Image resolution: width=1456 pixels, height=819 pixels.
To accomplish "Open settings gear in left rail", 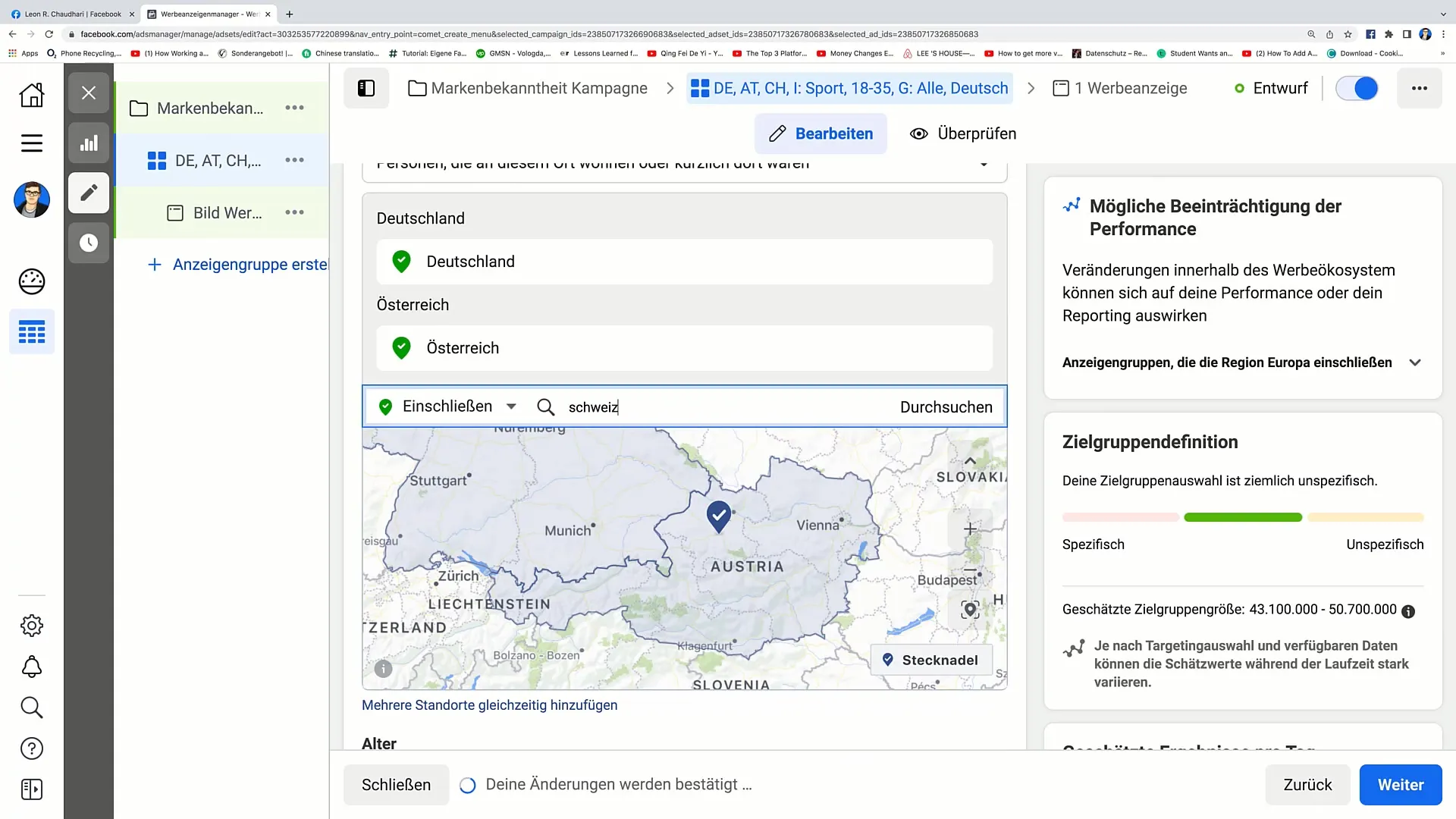I will coord(32,626).
